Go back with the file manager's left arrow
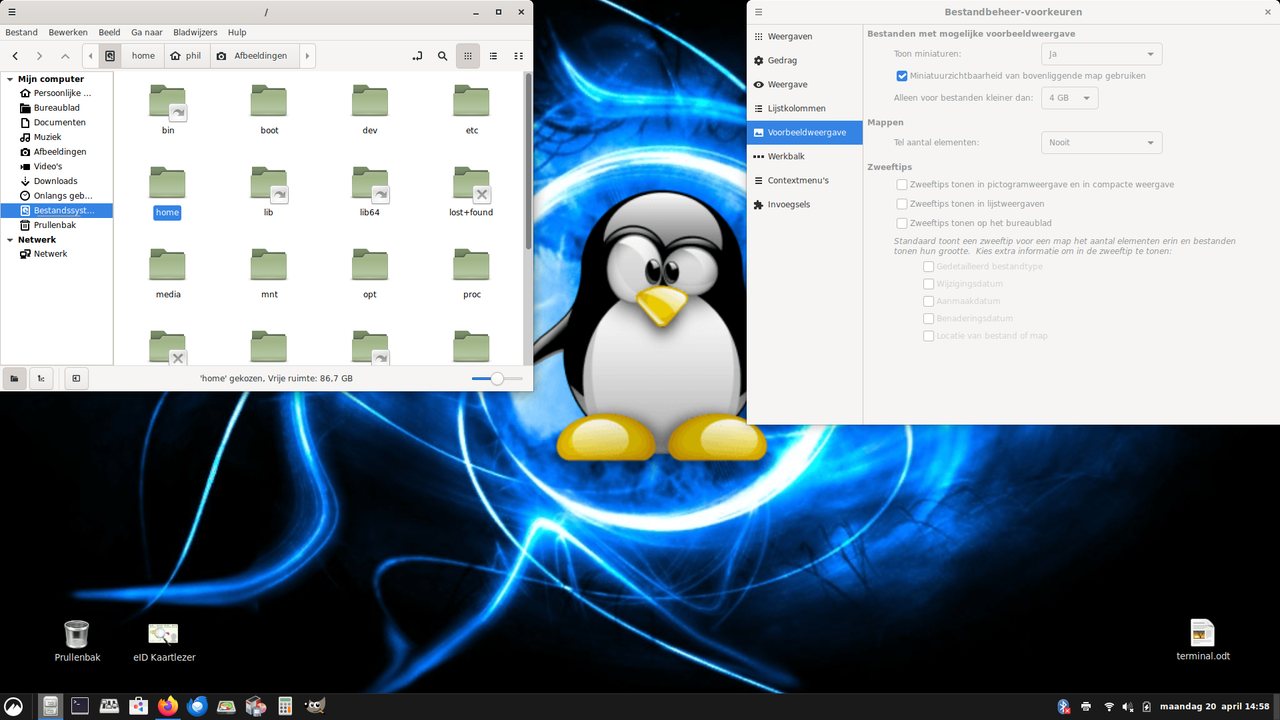The image size is (1280, 720). (x=15, y=56)
